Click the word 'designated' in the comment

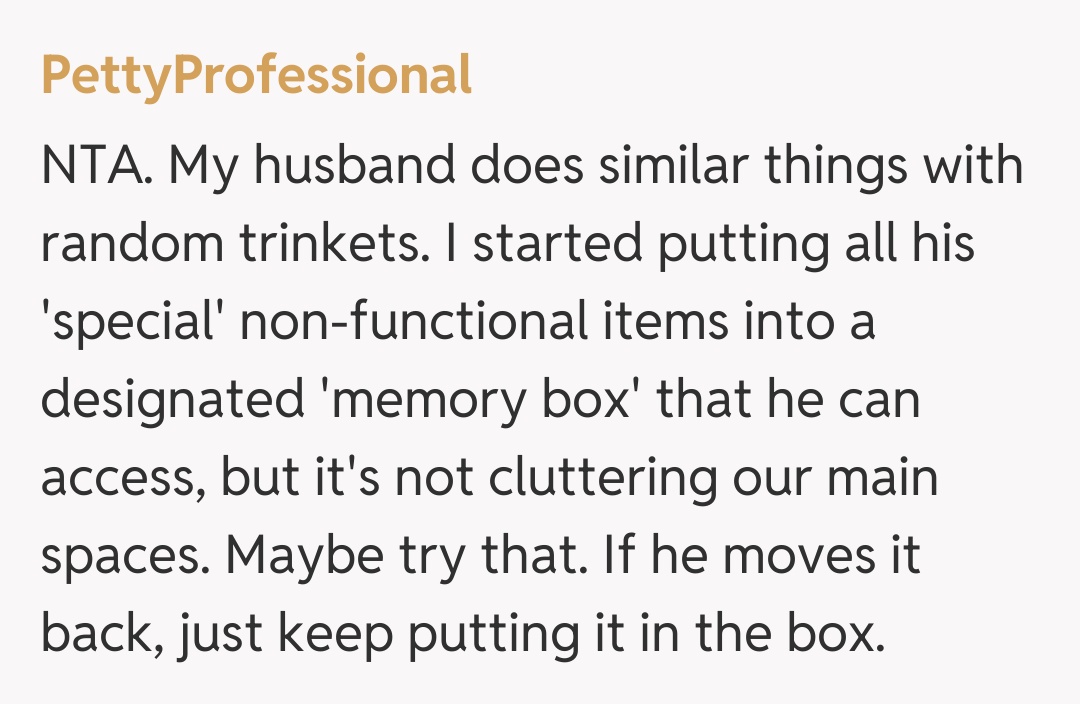172,400
